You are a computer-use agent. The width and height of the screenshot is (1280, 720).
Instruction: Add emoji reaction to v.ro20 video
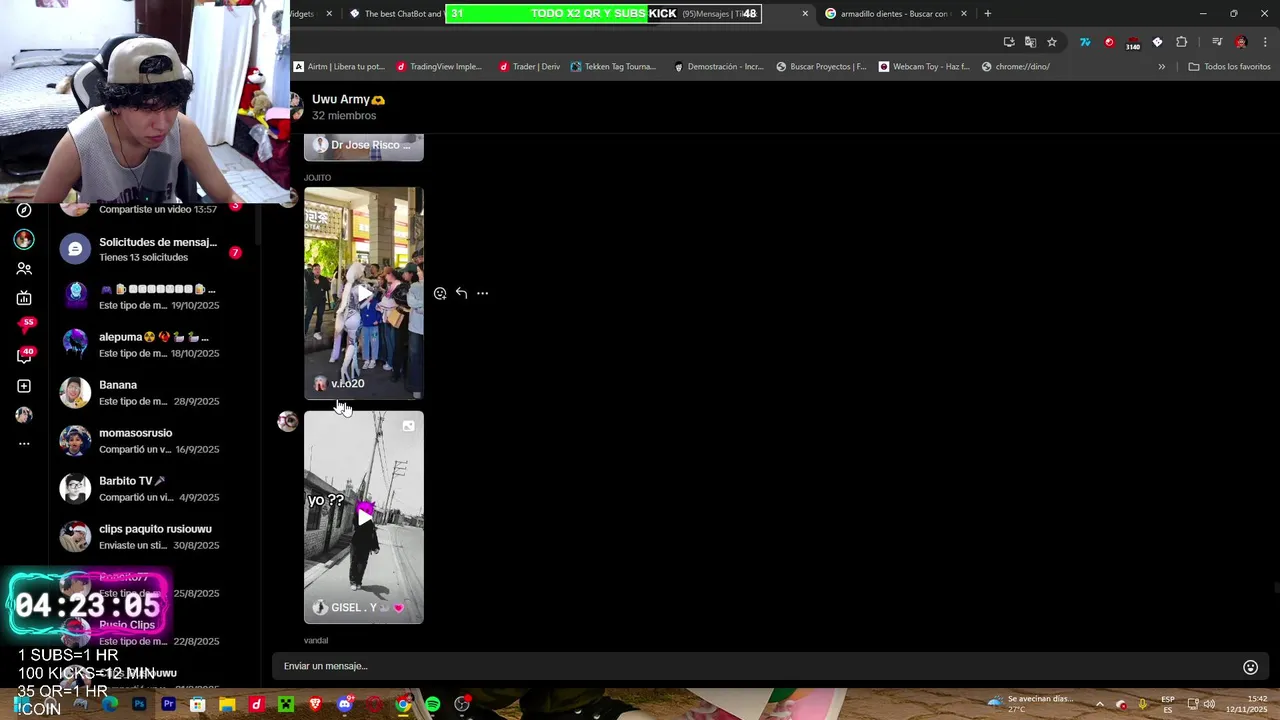pos(440,293)
